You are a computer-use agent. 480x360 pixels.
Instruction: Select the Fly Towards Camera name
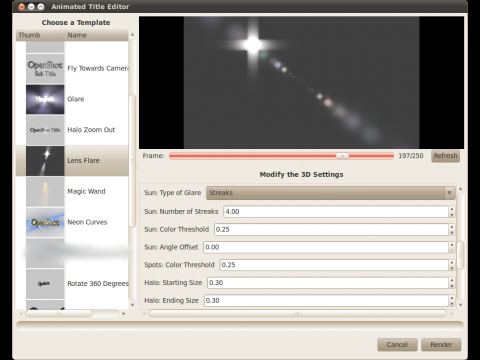98,68
